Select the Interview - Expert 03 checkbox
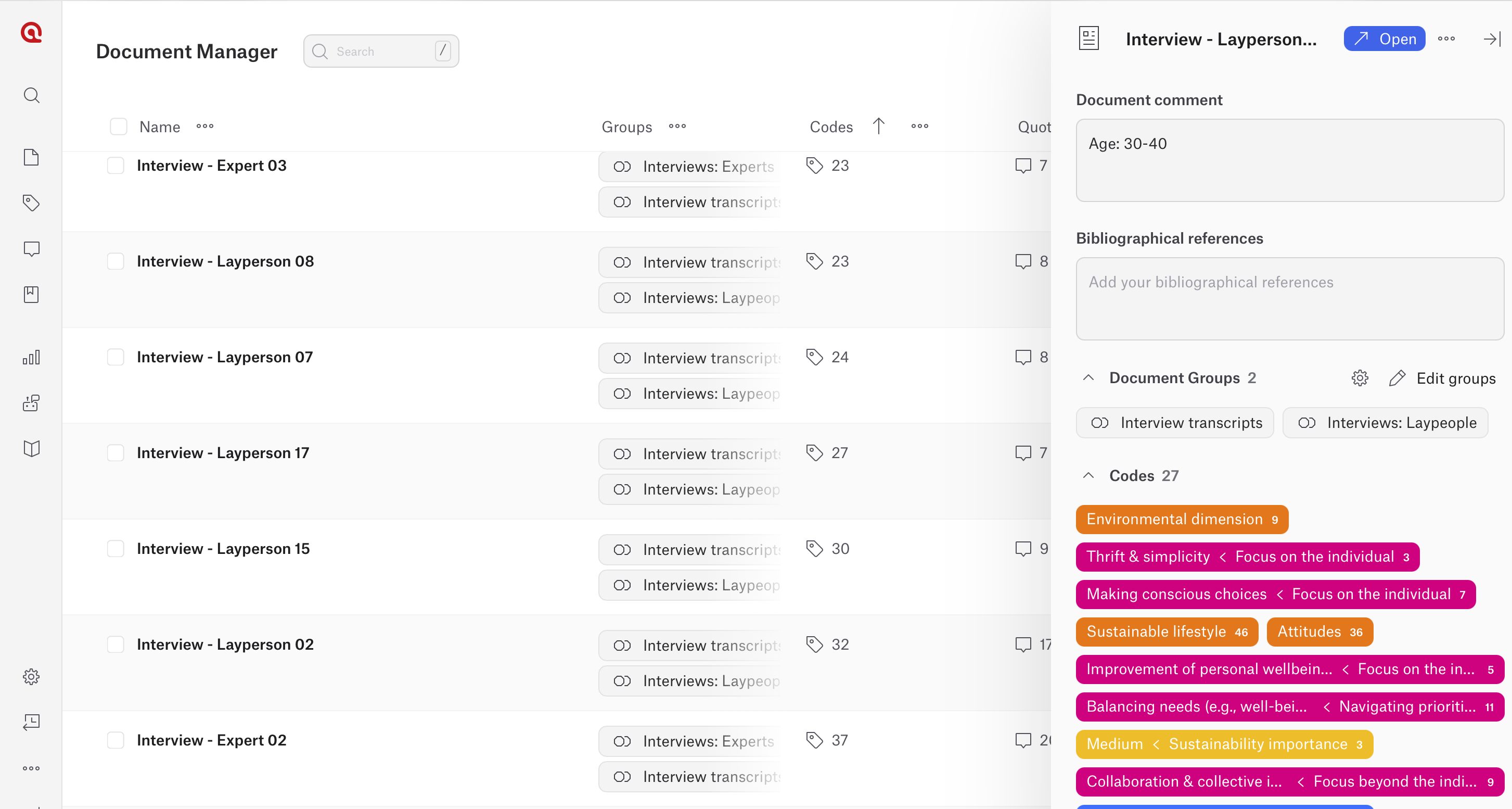This screenshot has height=809, width=1512. pos(116,166)
